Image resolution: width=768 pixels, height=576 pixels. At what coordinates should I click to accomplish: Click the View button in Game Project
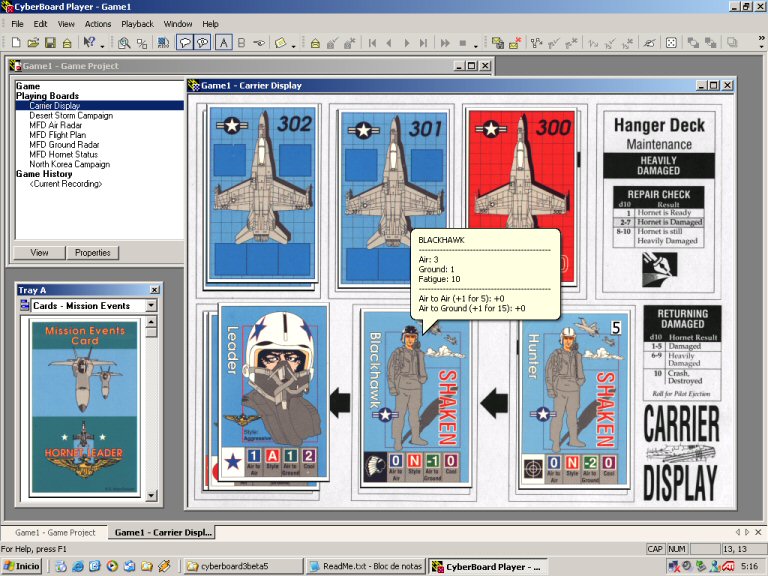point(39,253)
